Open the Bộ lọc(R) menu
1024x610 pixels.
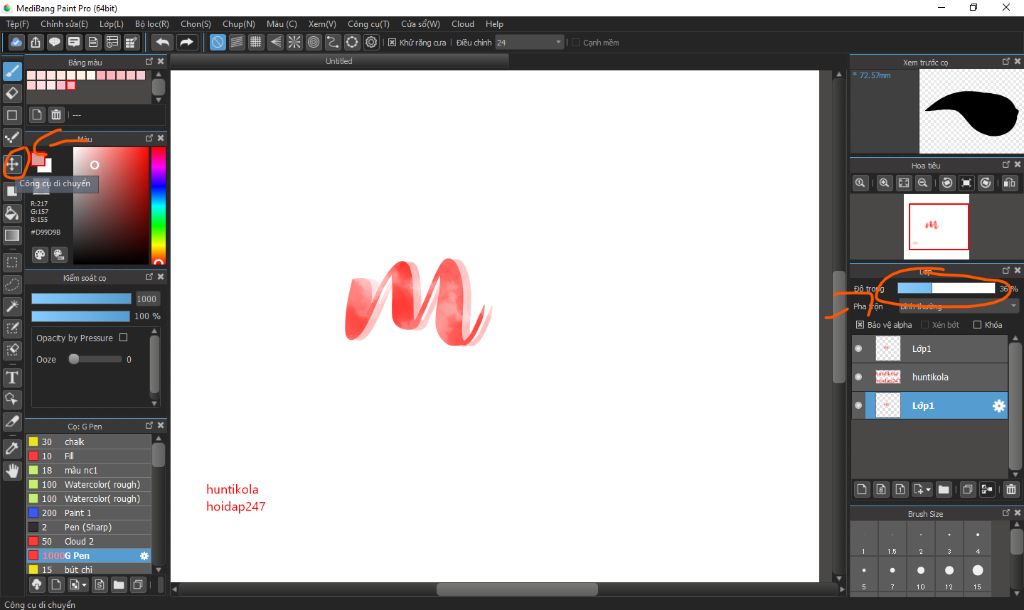tap(152, 24)
